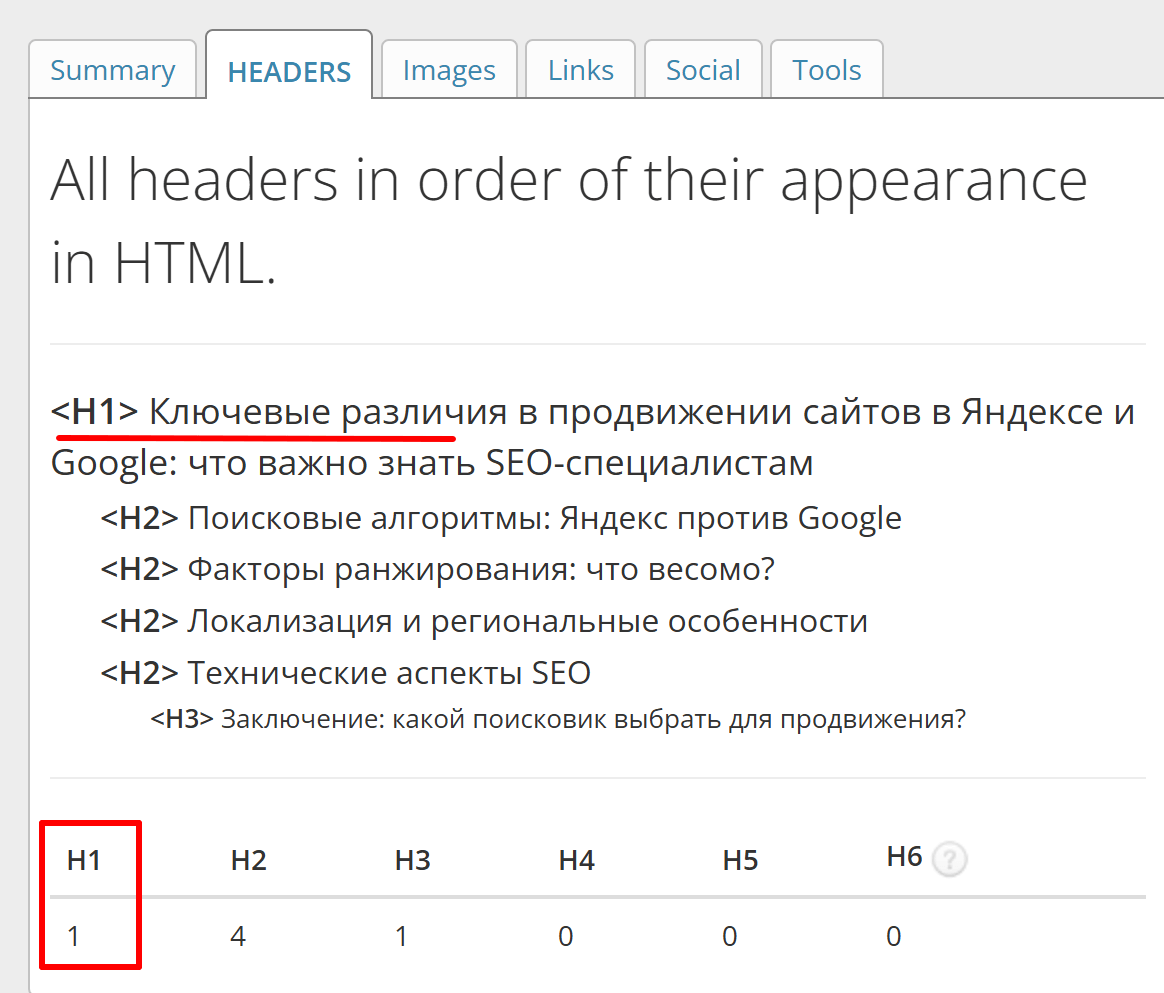The height and width of the screenshot is (993, 1164).
Task: Click the H4 column header
Action: tap(577, 860)
